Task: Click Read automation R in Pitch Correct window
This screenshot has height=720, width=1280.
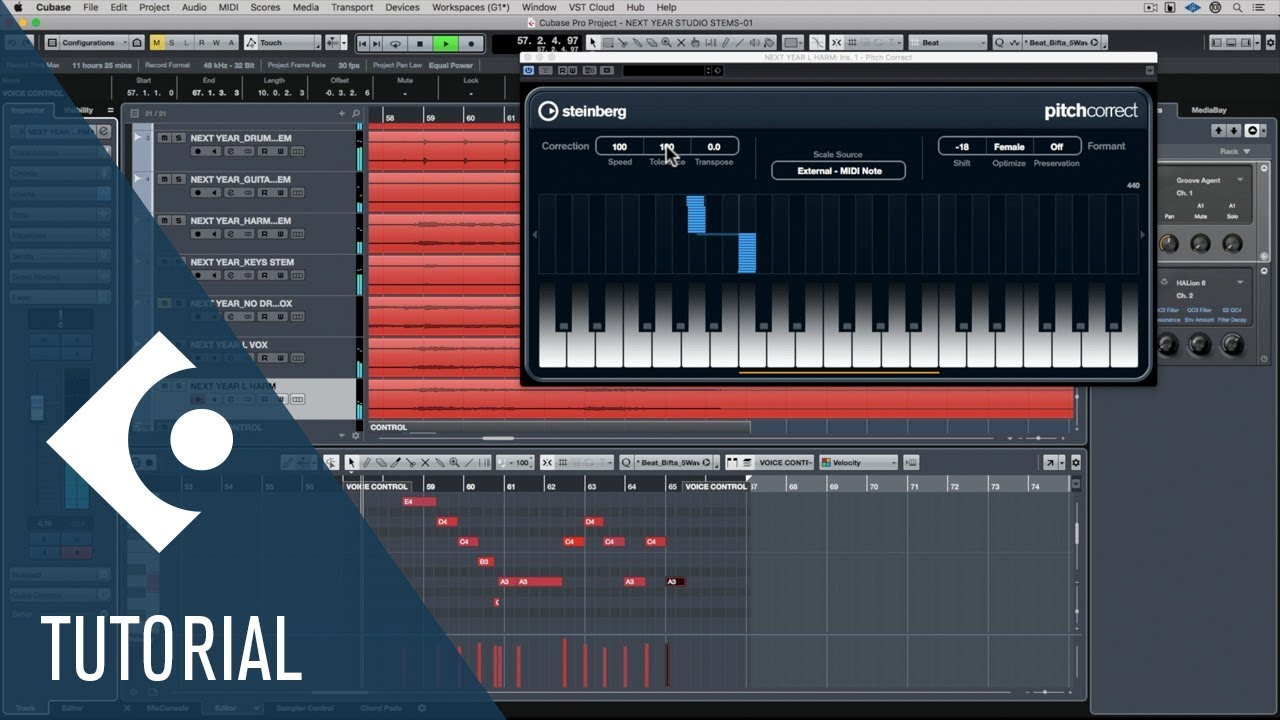Action: pos(562,70)
